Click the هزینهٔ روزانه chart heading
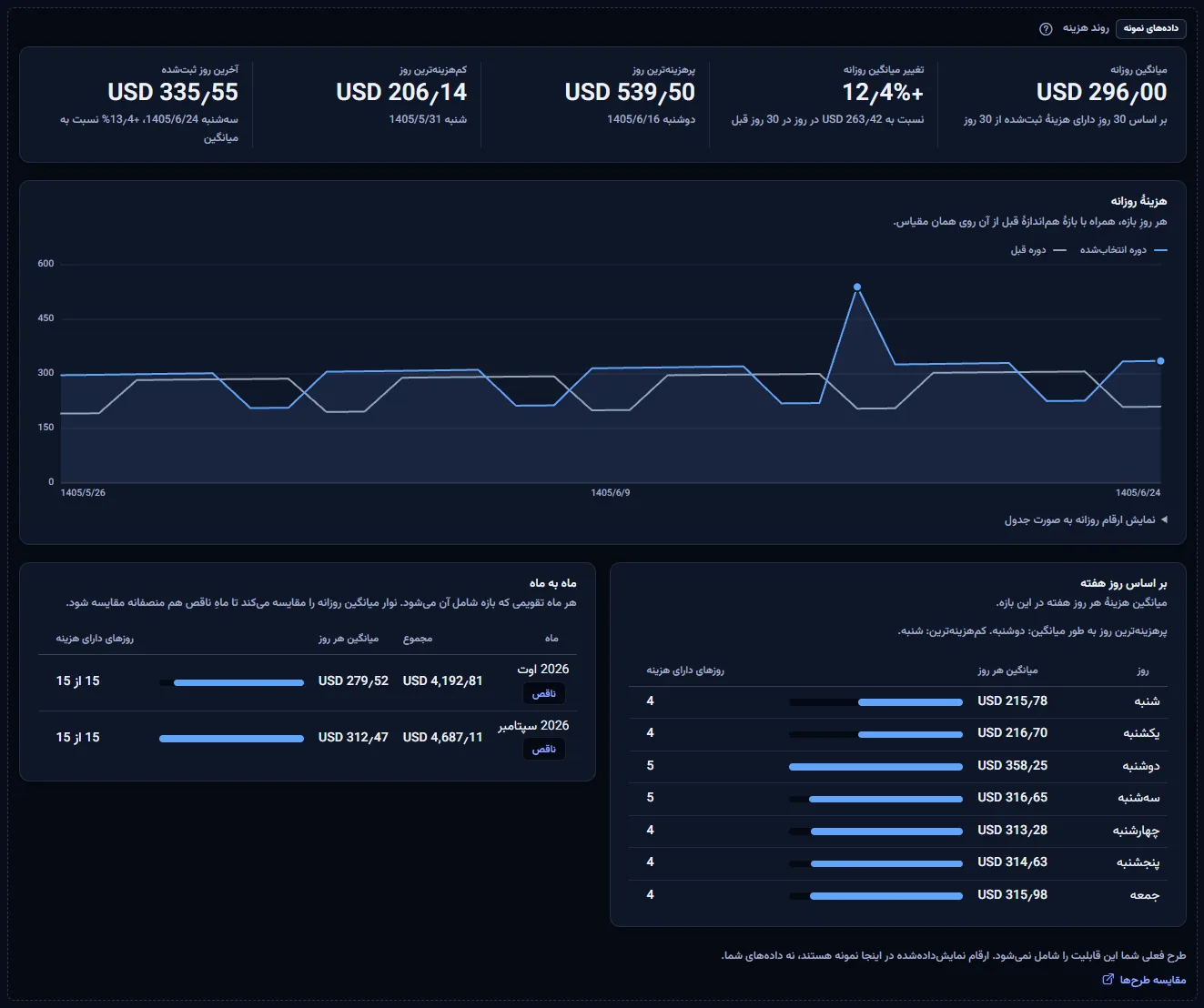The height and width of the screenshot is (1008, 1204). click(1138, 200)
